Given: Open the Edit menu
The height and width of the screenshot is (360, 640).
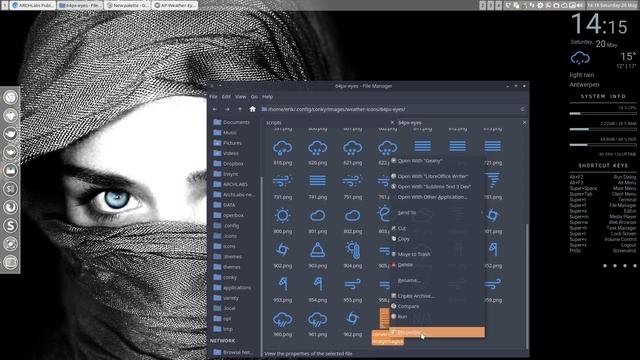Looking at the screenshot, I should coord(227,97).
